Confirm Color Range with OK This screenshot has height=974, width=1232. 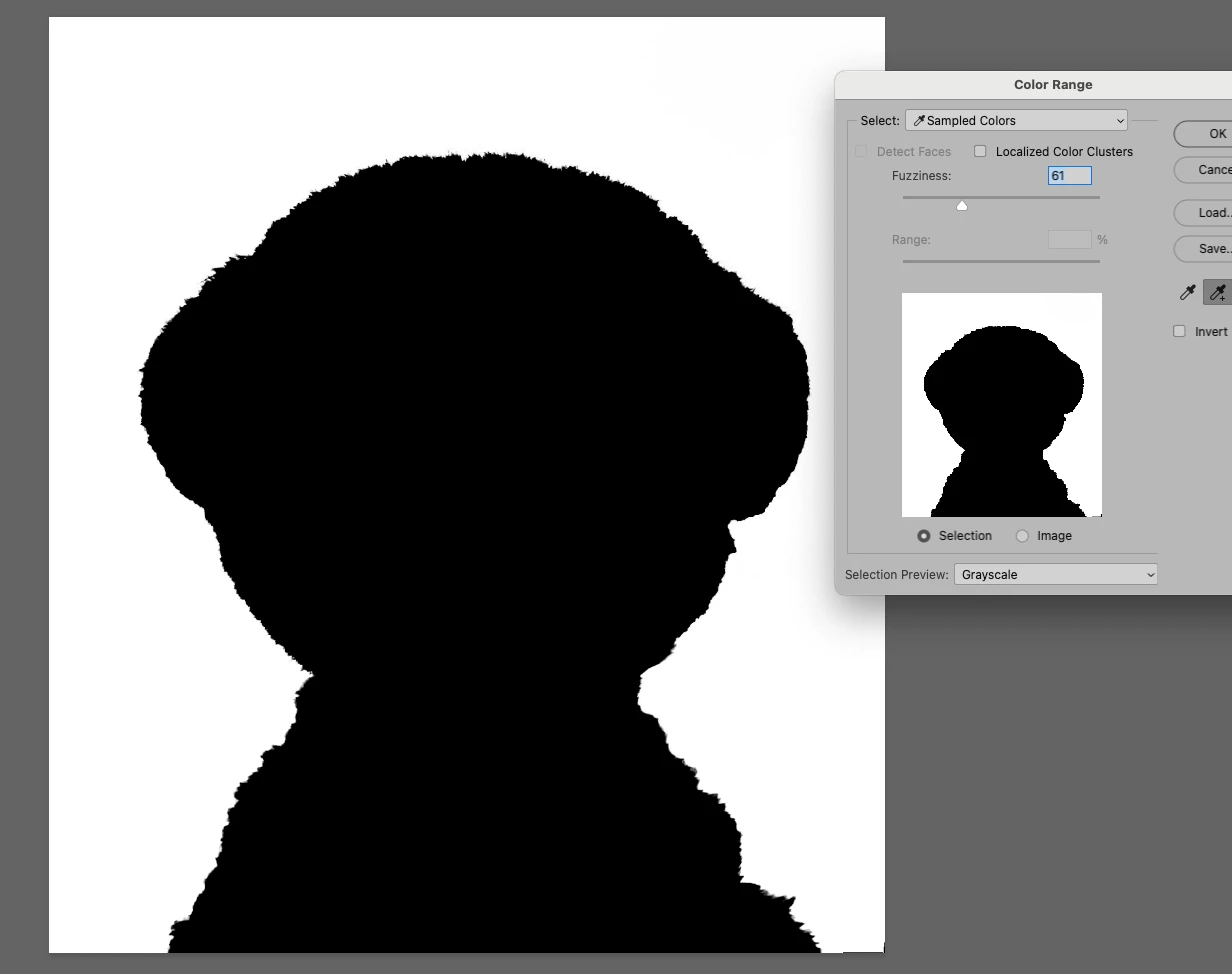pyautogui.click(x=1203, y=133)
